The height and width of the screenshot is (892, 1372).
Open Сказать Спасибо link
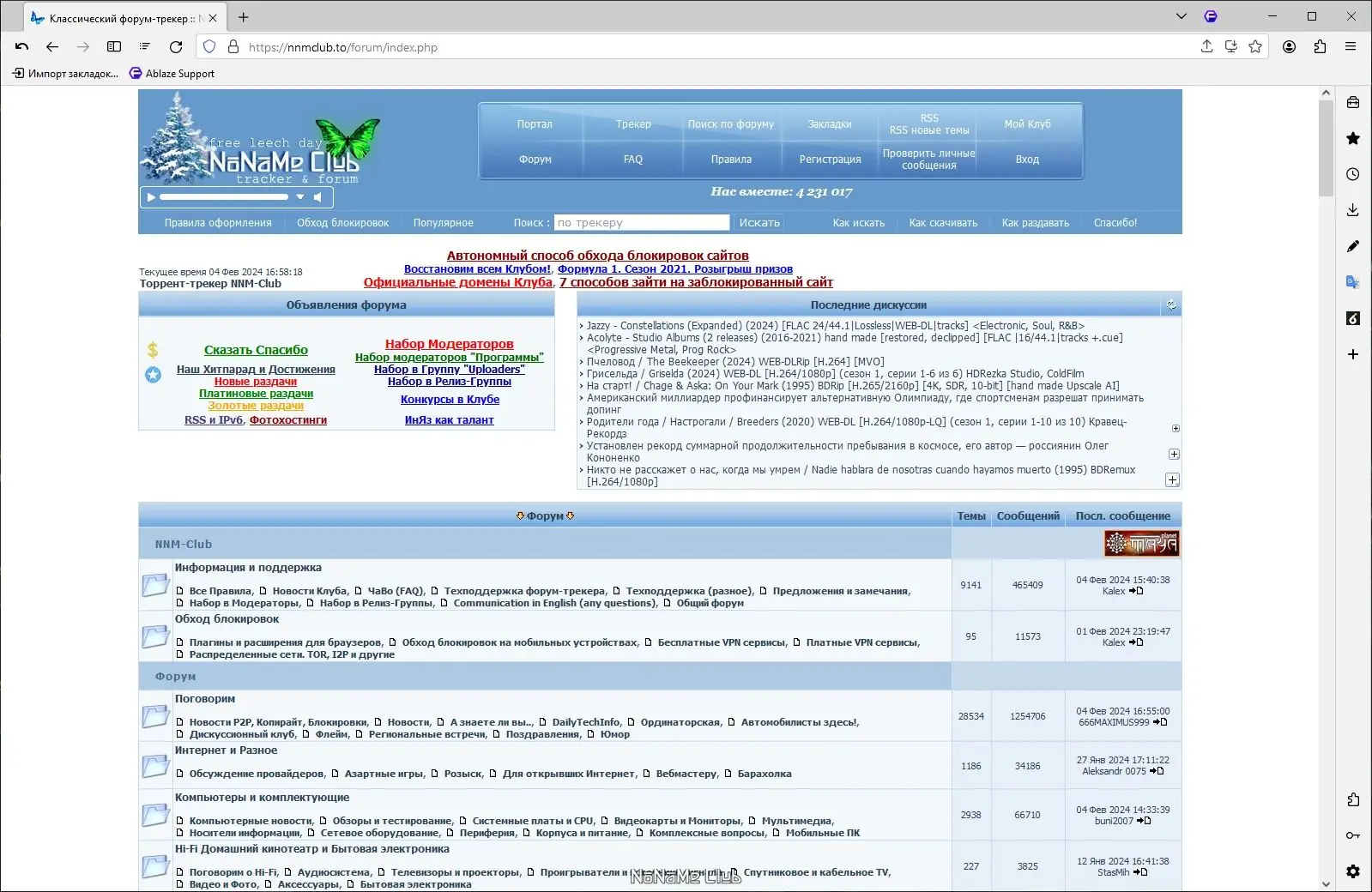coord(256,350)
